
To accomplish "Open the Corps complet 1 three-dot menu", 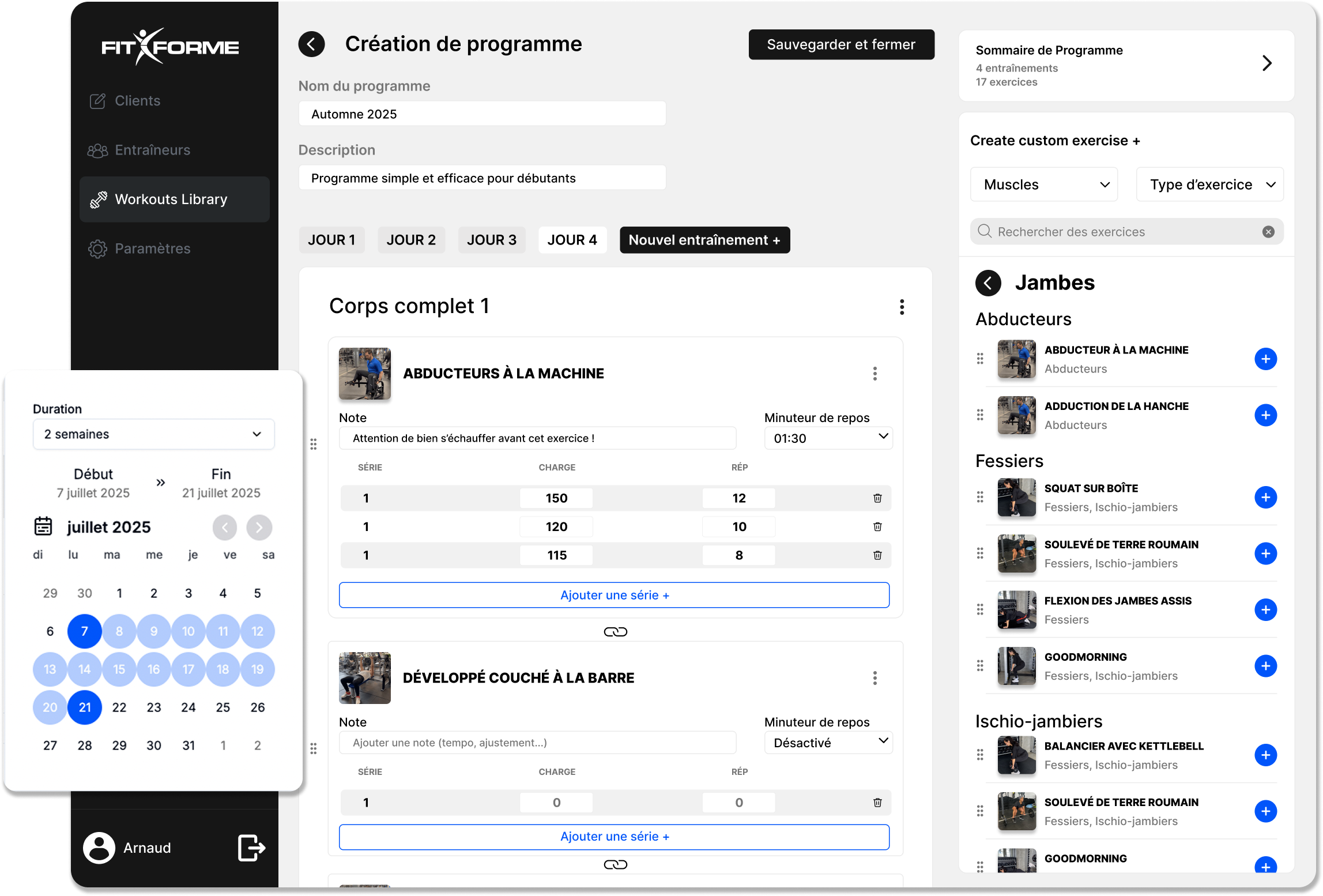I will click(902, 307).
